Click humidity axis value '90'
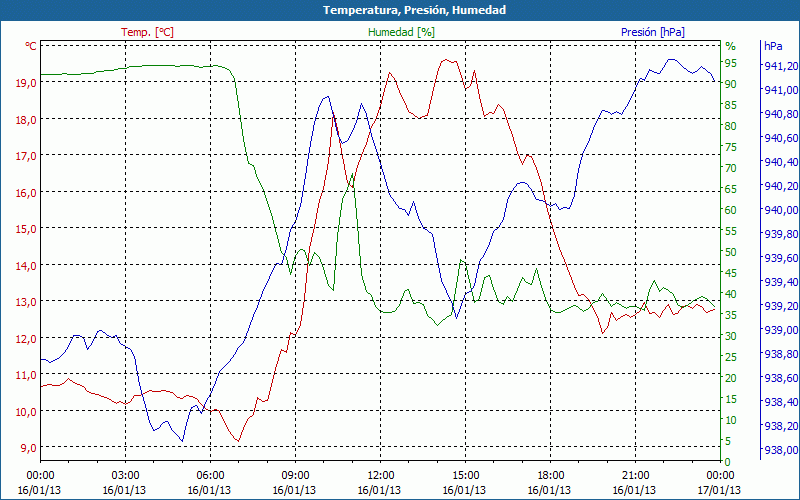Image resolution: width=800 pixels, height=500 pixels. pos(731,84)
